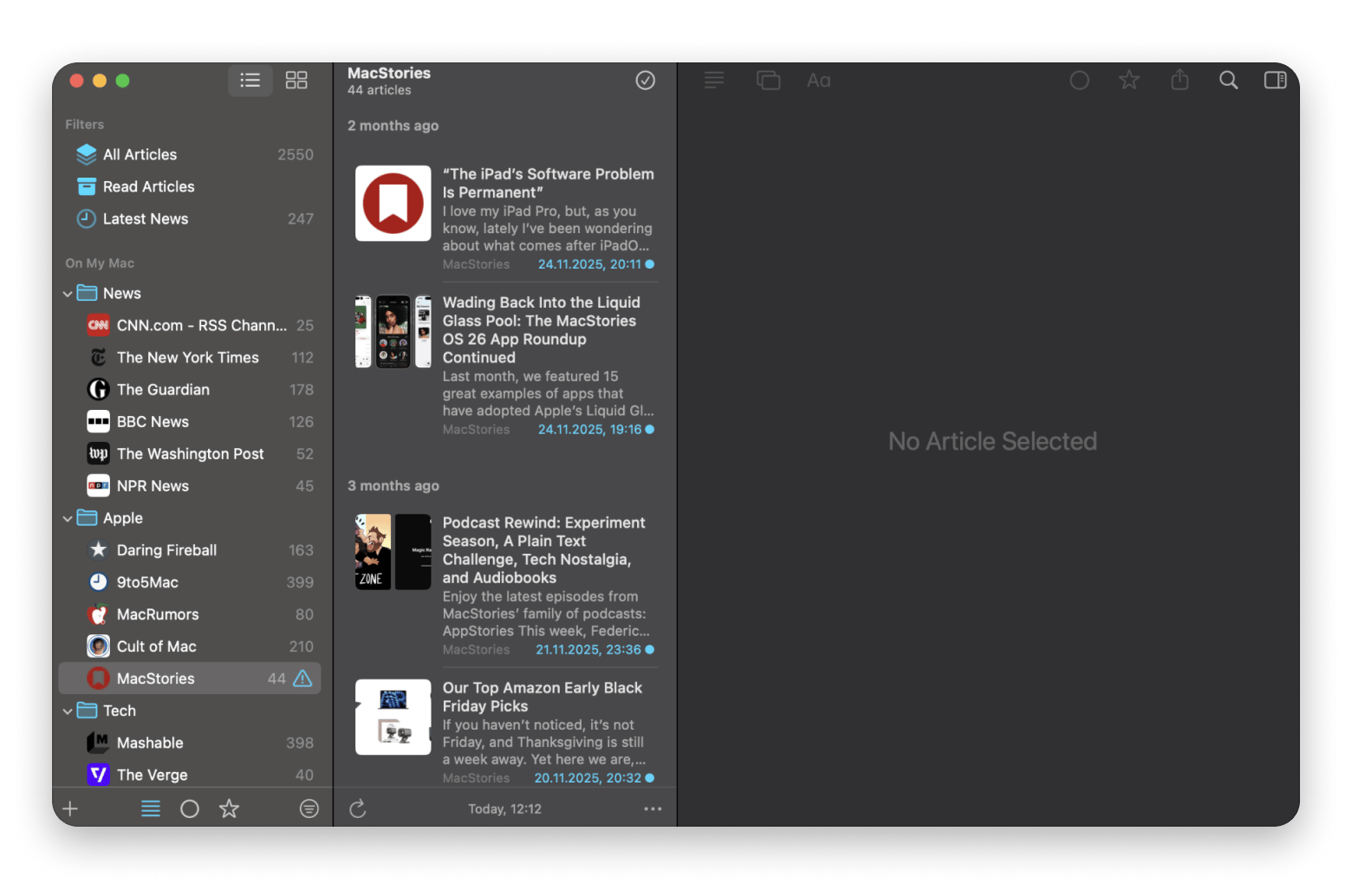Open the filter options at sidebar bottom
This screenshot has height=896, width=1352.
pos(309,808)
